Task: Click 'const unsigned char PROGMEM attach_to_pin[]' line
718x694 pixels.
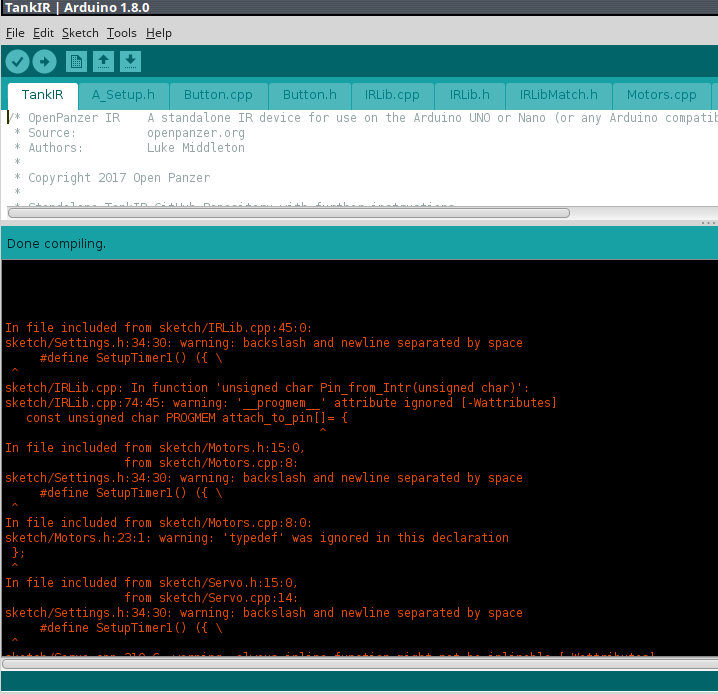Action: pyautogui.click(x=187, y=417)
